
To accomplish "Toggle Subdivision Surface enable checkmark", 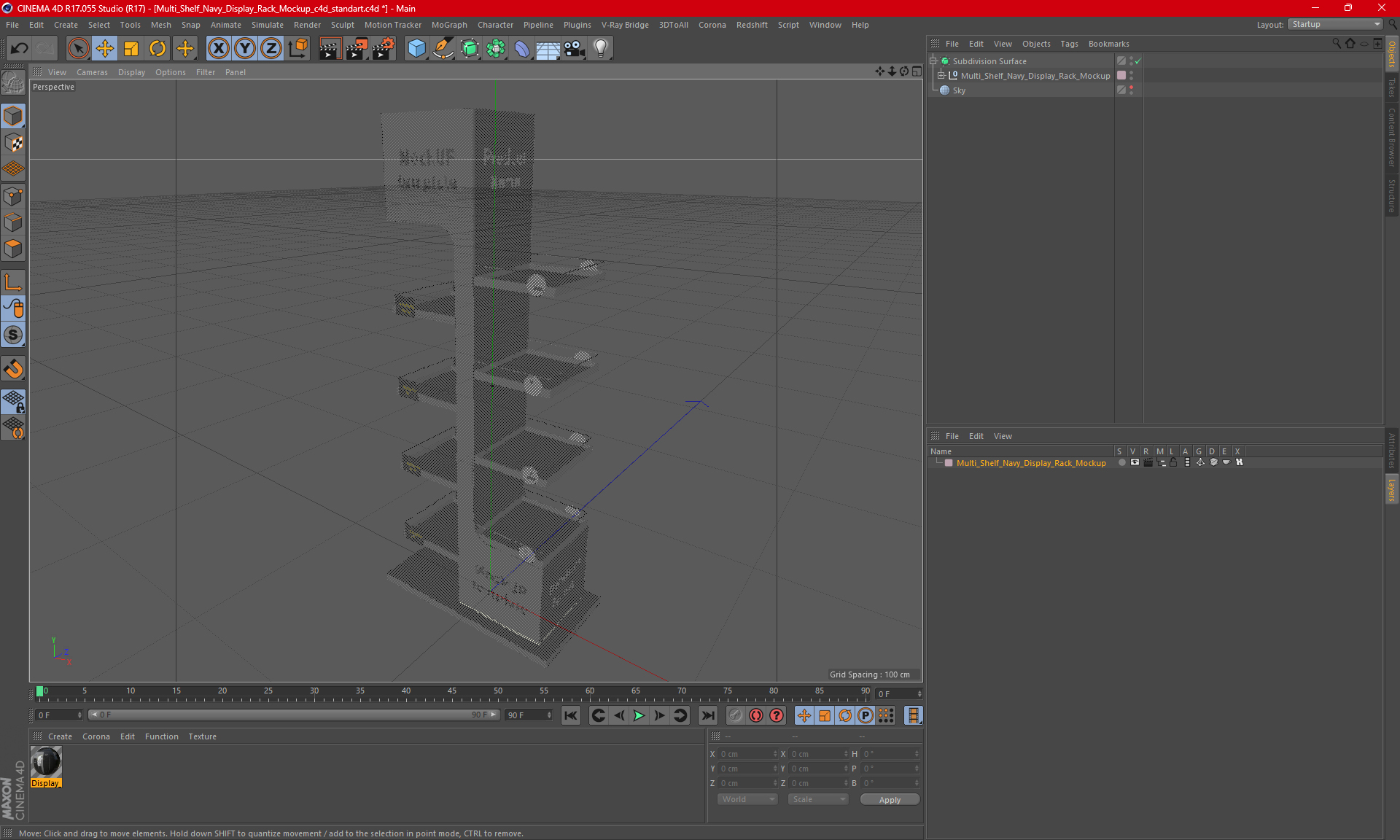I will pyautogui.click(x=1137, y=61).
